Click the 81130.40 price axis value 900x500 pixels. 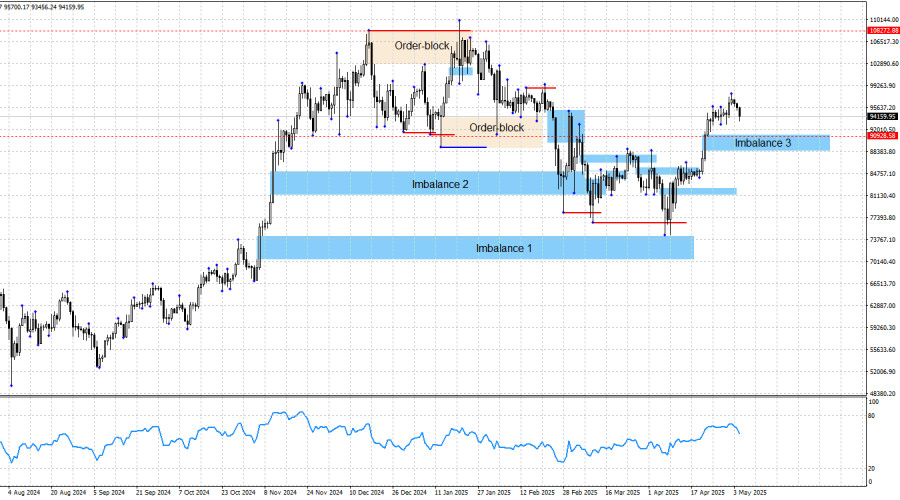883,196
